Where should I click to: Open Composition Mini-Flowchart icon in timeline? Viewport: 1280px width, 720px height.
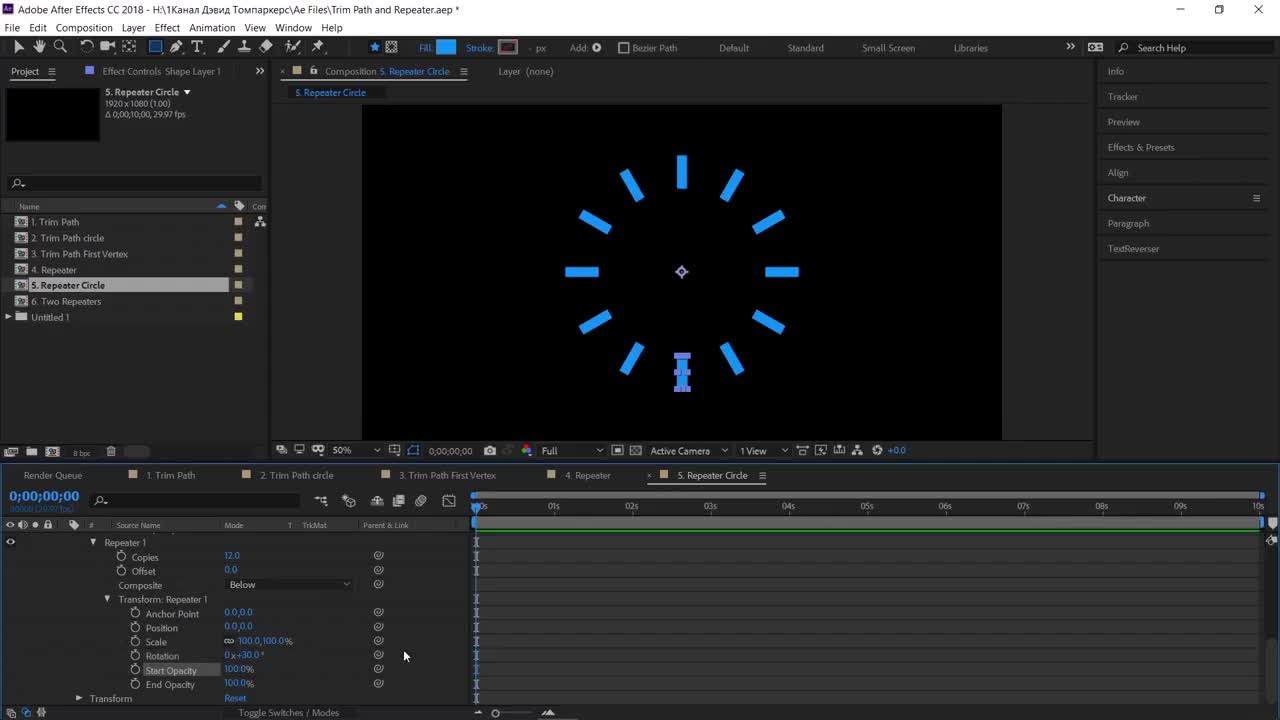tap(321, 500)
